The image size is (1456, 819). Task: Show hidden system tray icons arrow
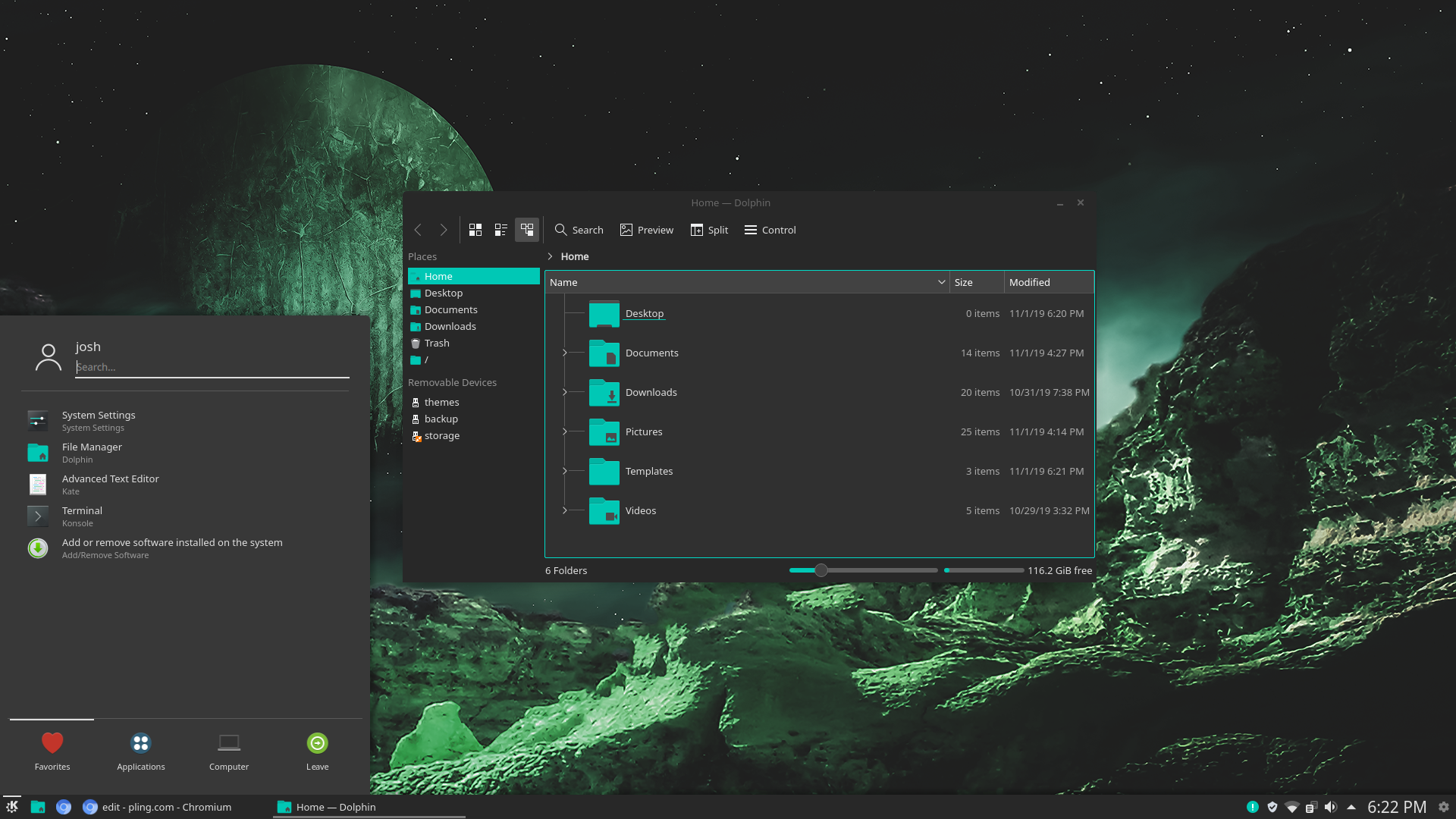coord(1351,807)
